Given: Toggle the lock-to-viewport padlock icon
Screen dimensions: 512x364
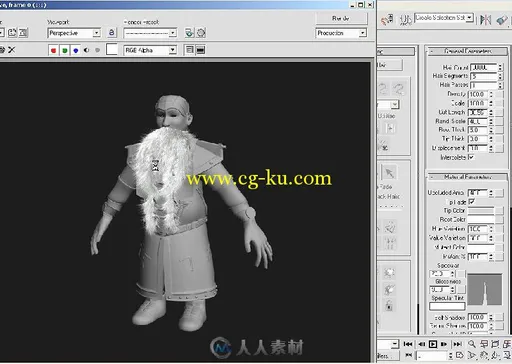Looking at the screenshot, I should [x=112, y=33].
